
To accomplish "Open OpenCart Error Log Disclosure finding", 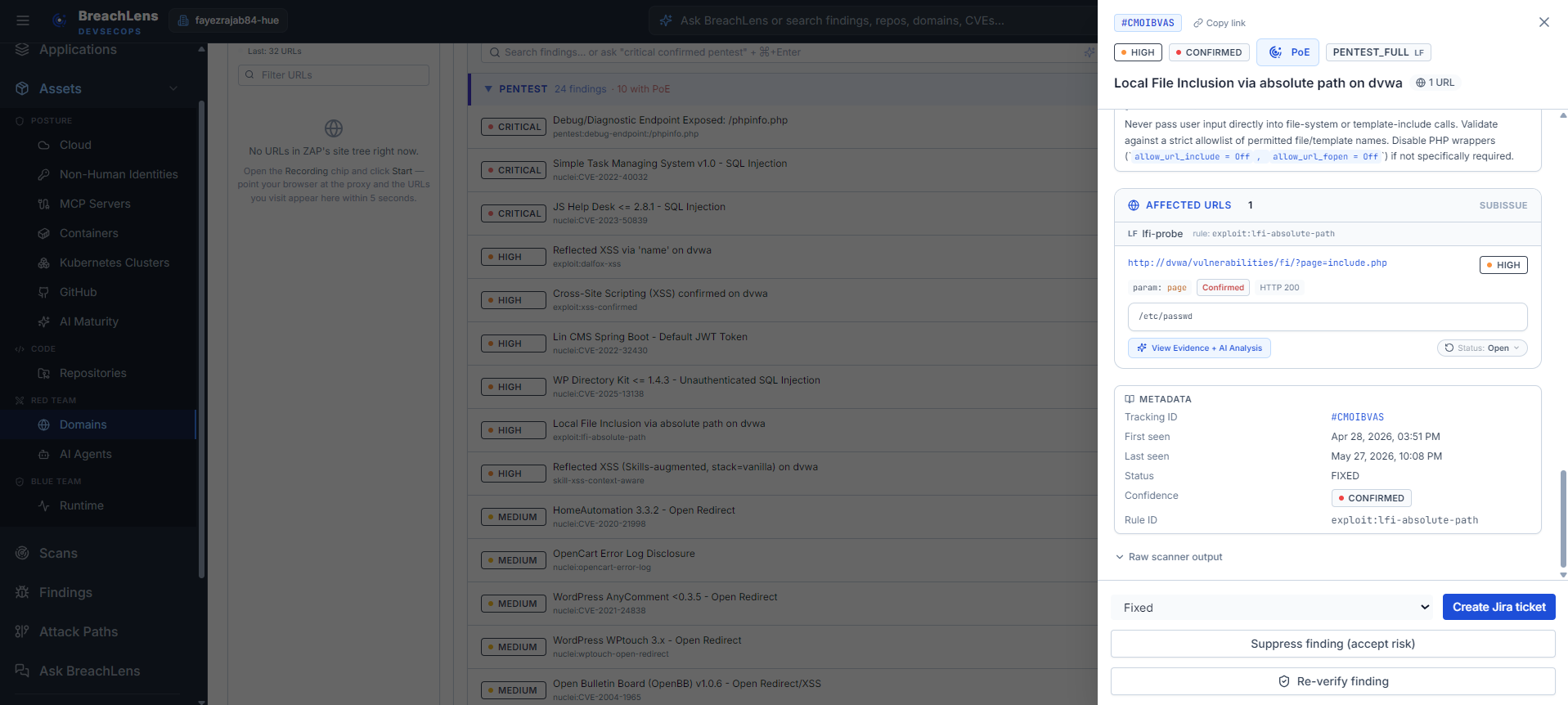I will click(x=783, y=560).
